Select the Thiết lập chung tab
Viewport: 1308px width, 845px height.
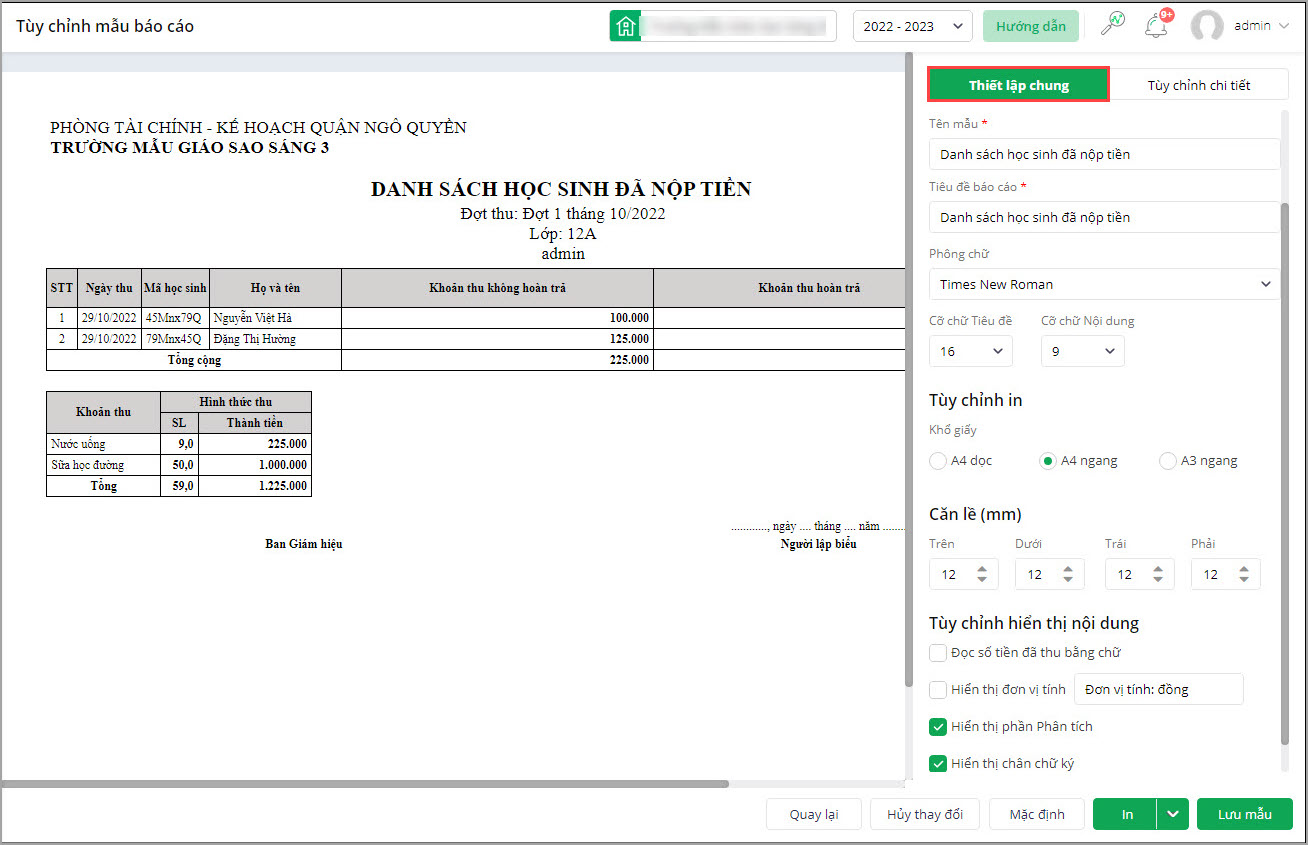1018,85
